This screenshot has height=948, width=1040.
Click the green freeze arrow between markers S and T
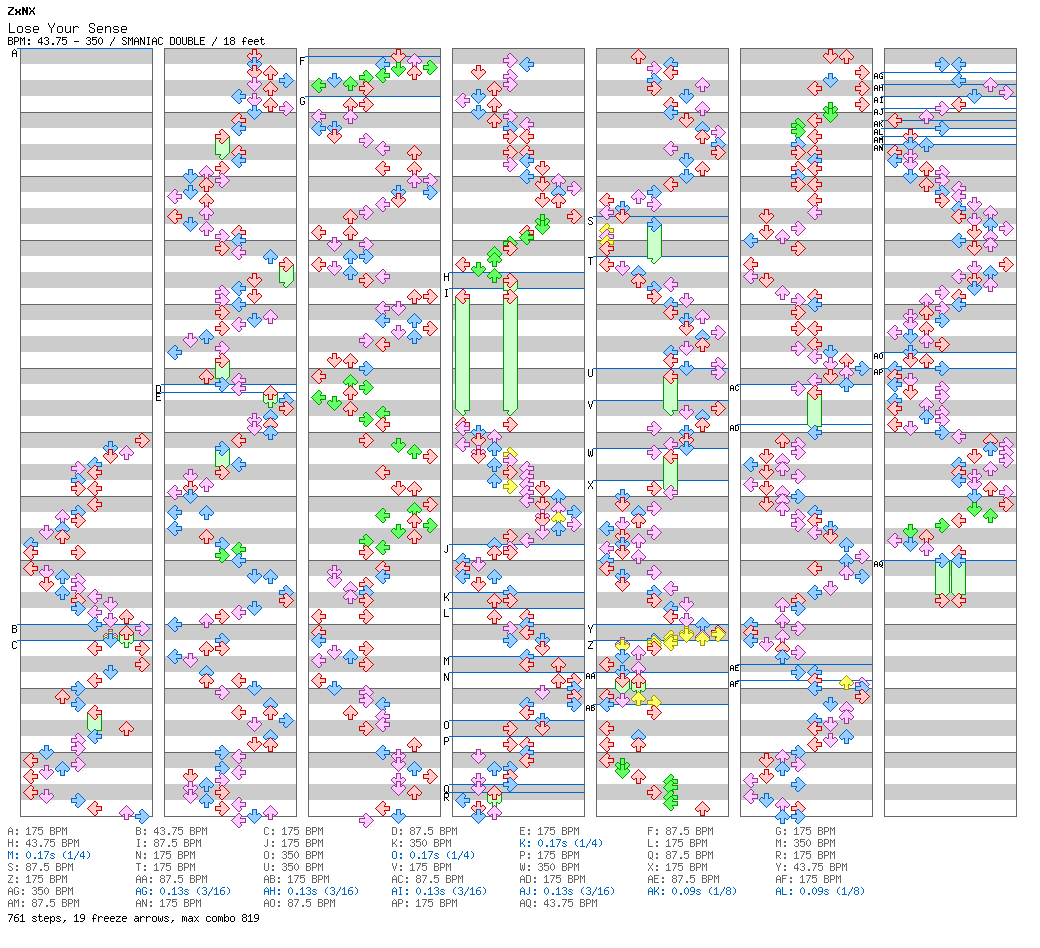[654, 241]
